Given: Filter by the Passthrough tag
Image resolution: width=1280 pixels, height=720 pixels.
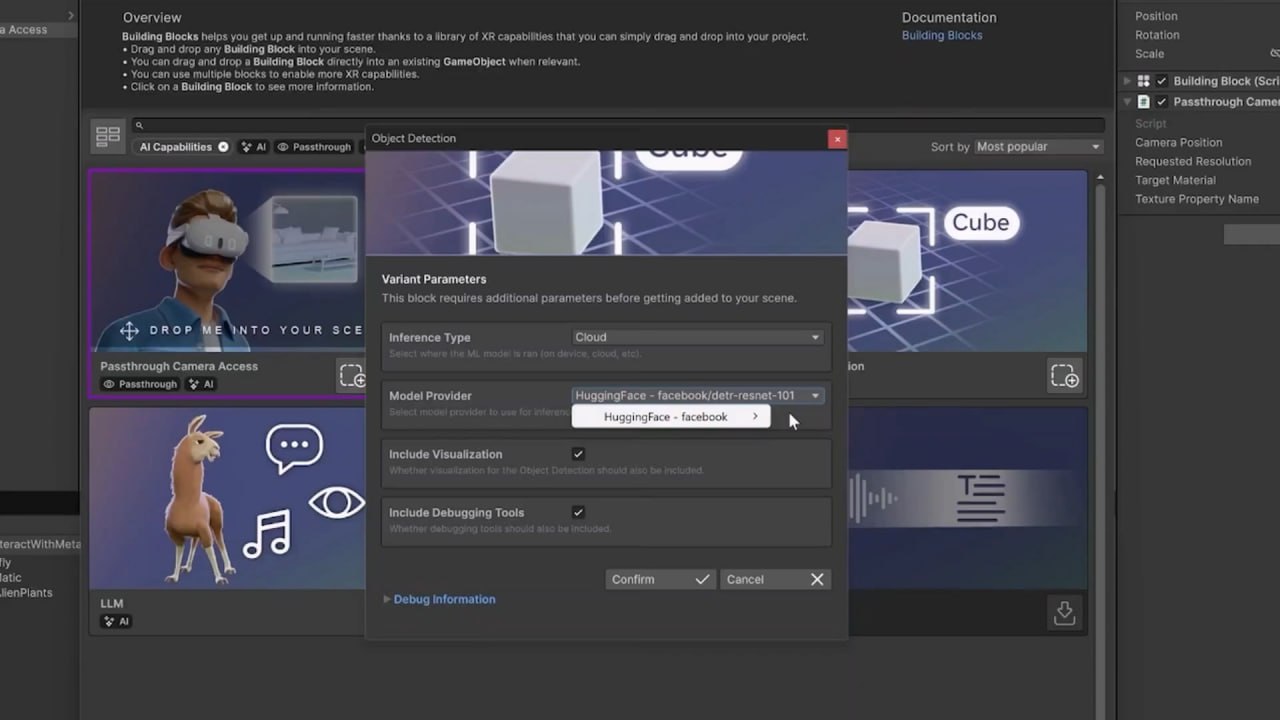Looking at the screenshot, I should 314,147.
